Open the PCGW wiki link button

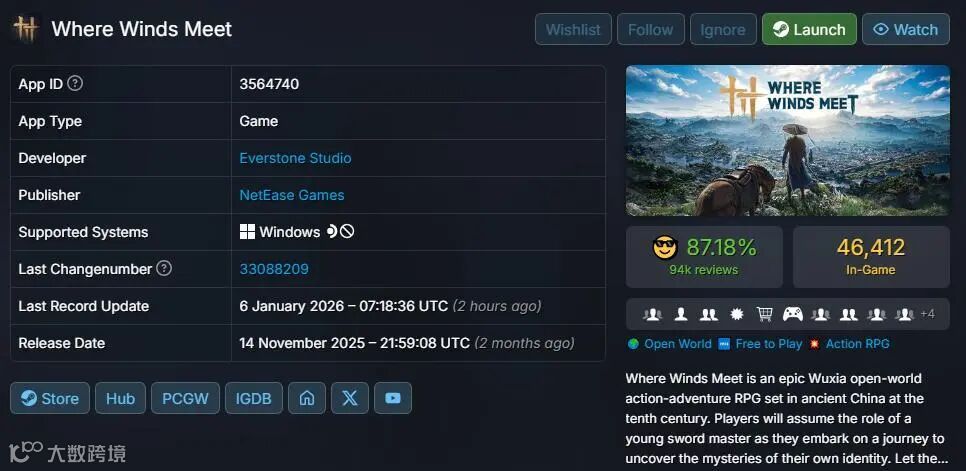[x=185, y=398]
